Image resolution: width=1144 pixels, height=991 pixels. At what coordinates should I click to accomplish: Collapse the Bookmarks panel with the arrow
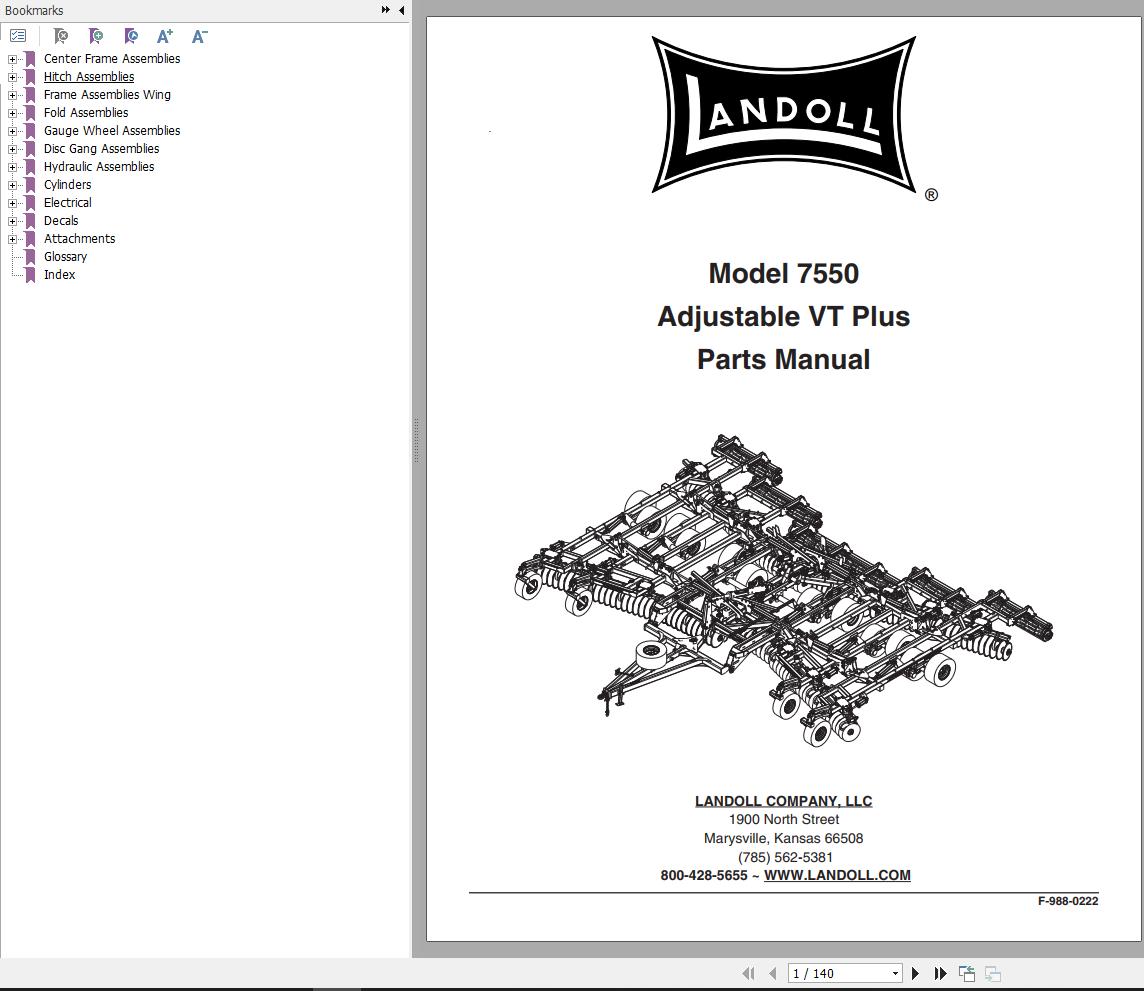point(401,10)
